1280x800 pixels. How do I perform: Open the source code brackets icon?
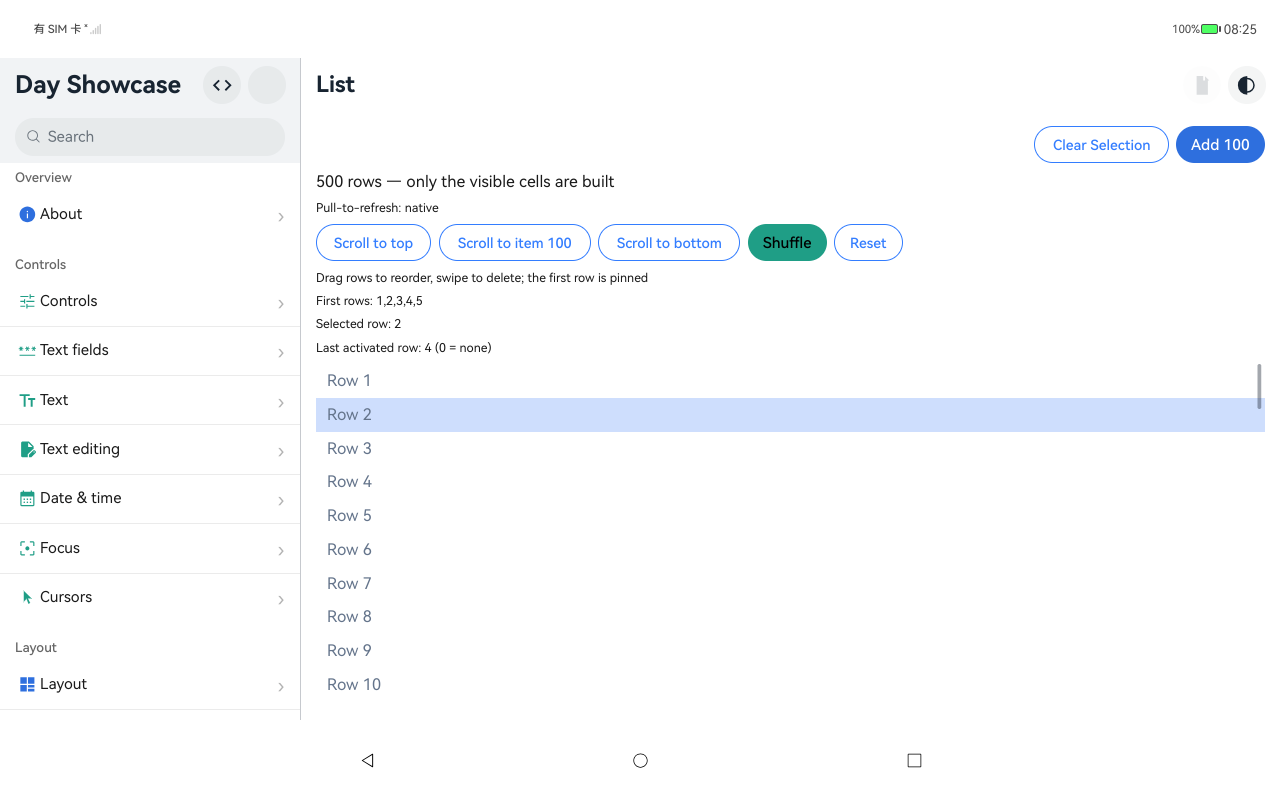[x=222, y=85]
